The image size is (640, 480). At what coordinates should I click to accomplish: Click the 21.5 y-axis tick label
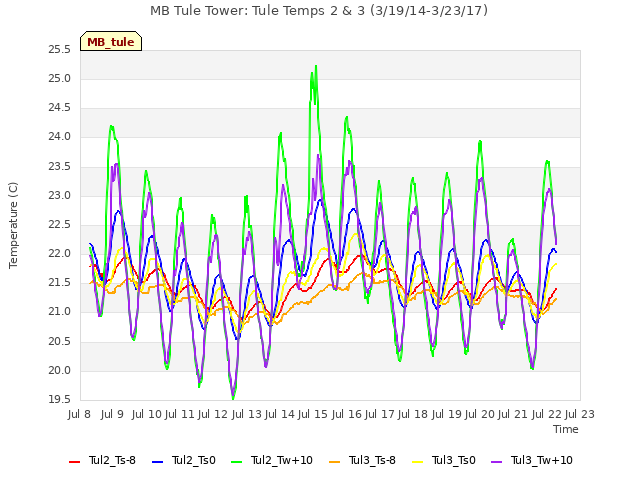coord(59,283)
